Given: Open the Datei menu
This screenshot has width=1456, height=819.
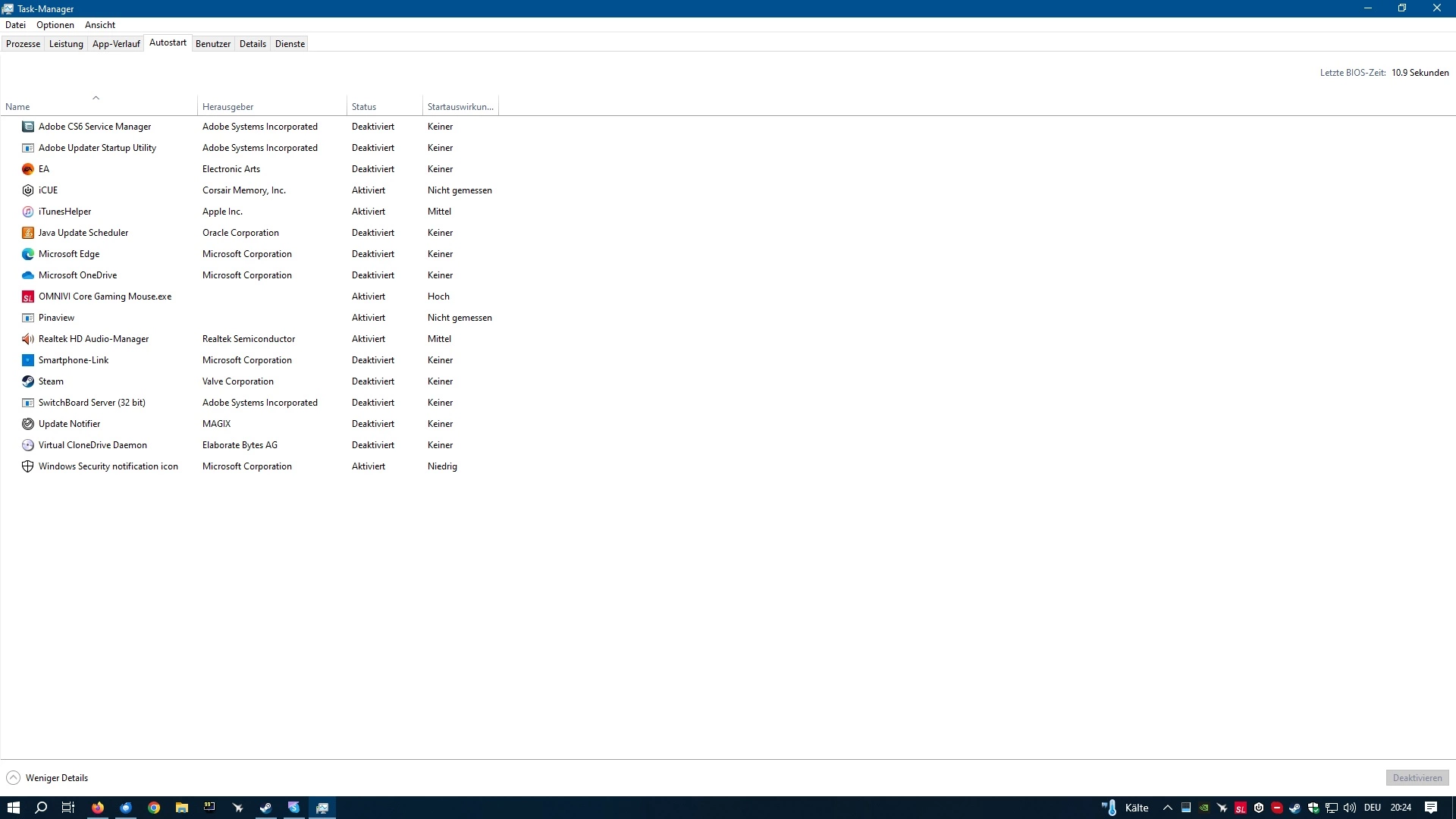Looking at the screenshot, I should pos(15,25).
